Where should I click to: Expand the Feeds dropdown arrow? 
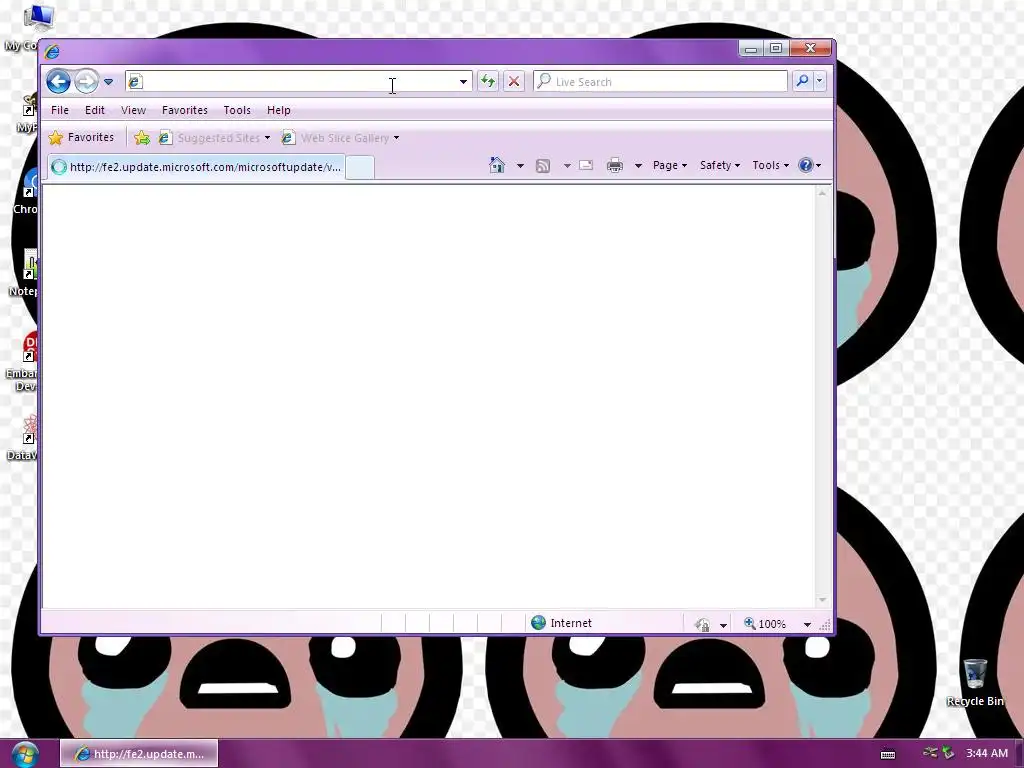point(567,166)
